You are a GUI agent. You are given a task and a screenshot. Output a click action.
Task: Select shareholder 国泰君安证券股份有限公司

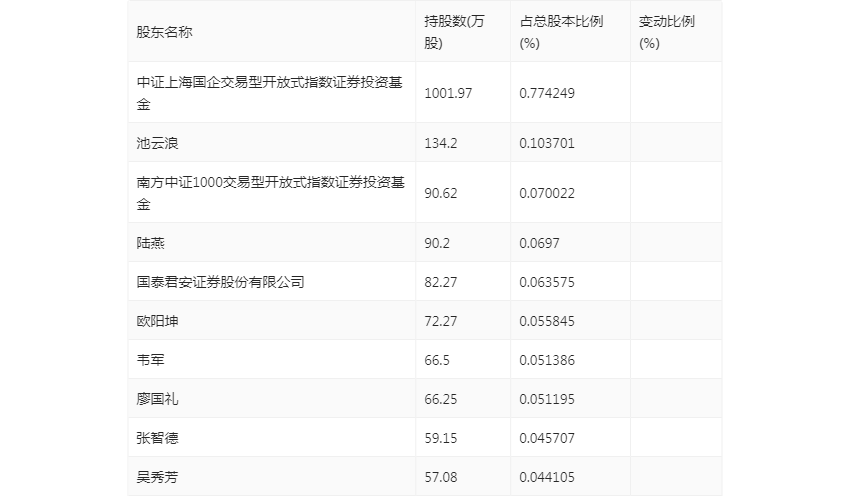tap(220, 282)
